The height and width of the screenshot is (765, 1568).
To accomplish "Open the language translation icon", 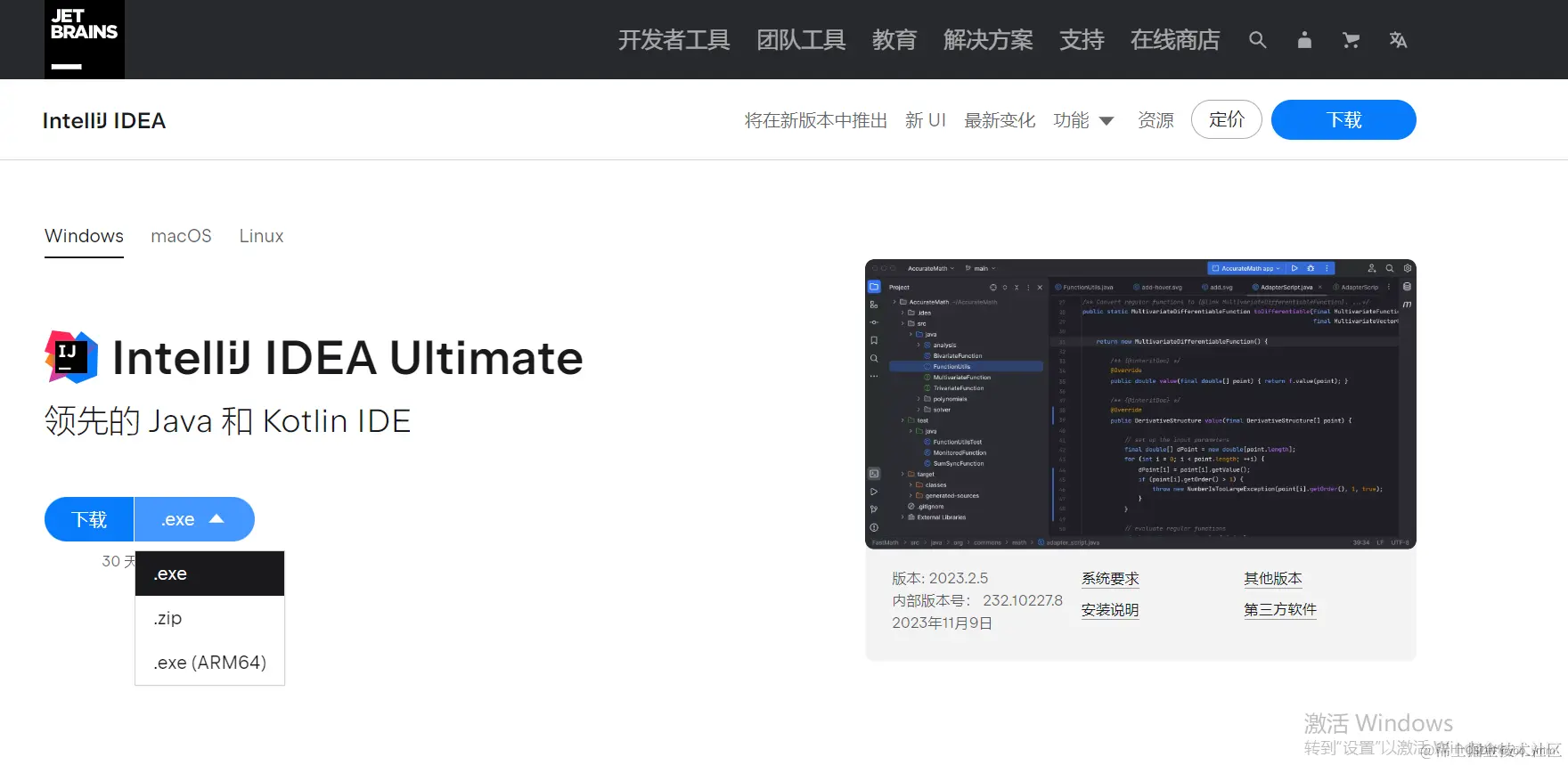I will (x=1398, y=40).
